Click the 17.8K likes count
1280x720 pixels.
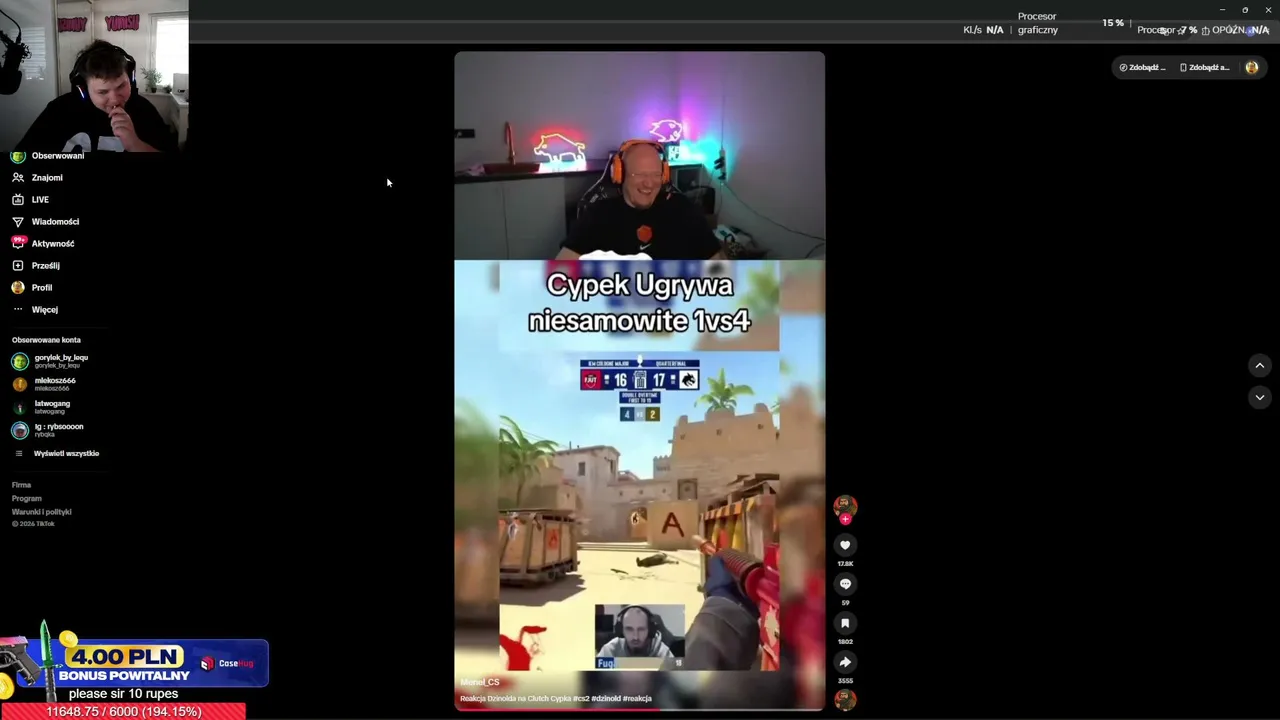coord(845,564)
